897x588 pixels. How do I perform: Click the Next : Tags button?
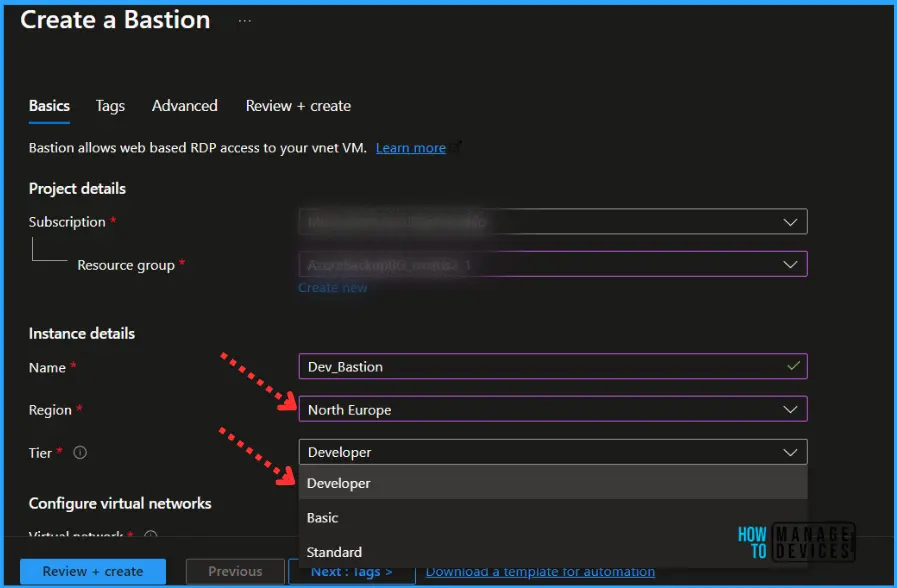(351, 572)
